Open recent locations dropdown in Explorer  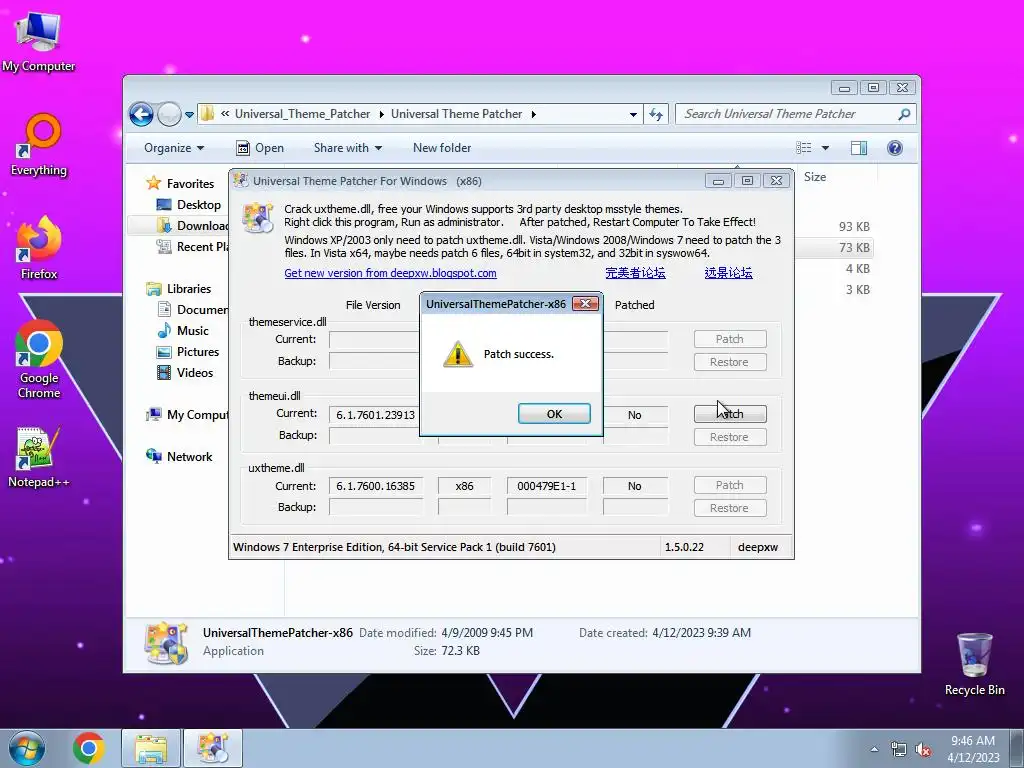pyautogui.click(x=189, y=114)
